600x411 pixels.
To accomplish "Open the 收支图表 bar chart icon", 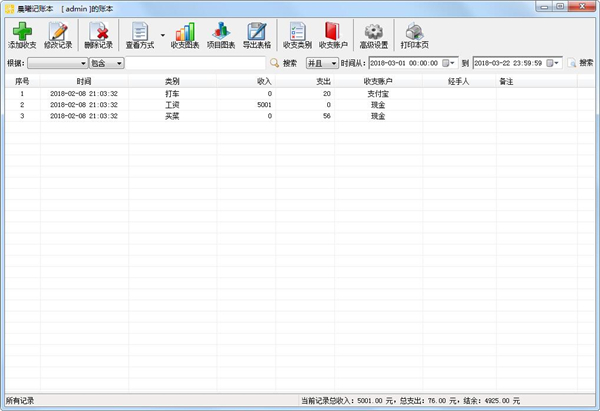I will pos(185,36).
